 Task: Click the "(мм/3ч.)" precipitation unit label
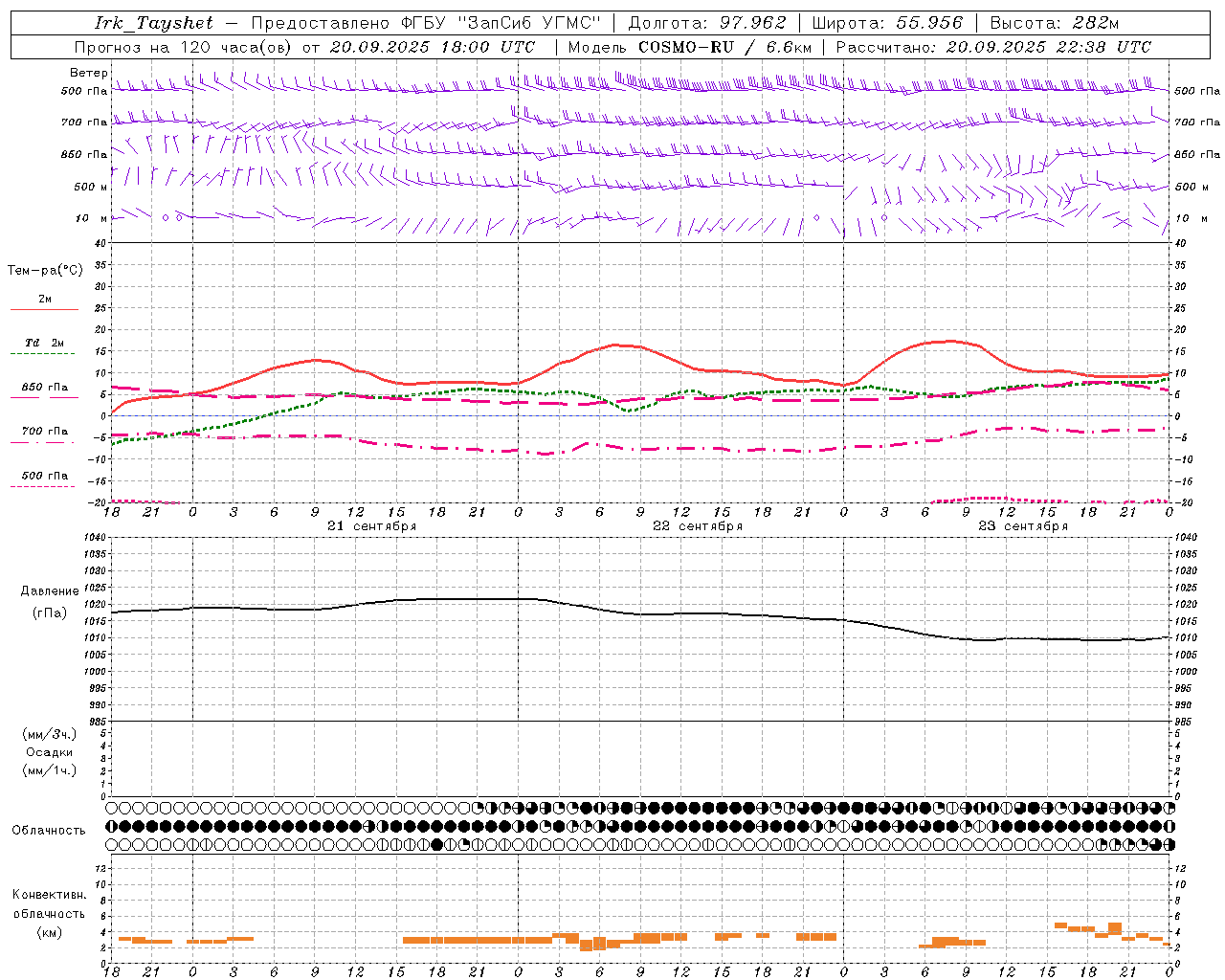[49, 734]
